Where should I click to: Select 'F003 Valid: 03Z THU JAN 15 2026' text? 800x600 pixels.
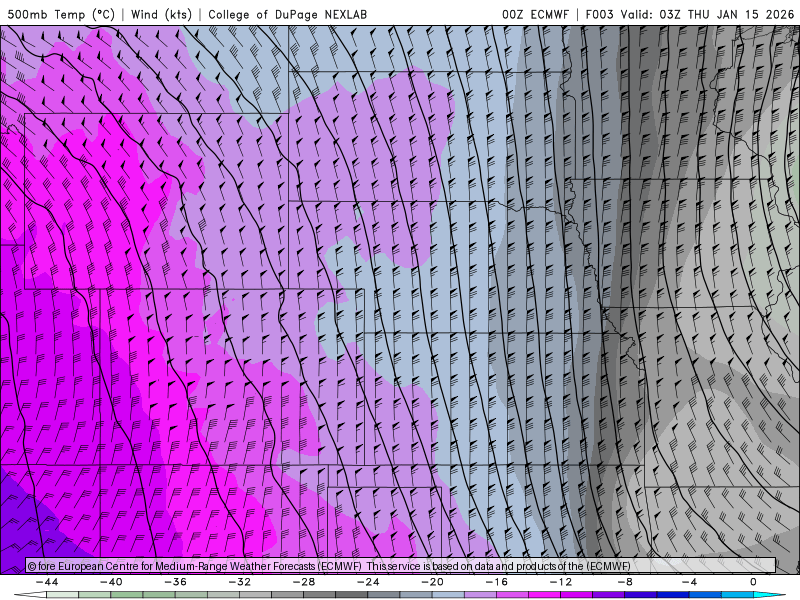690,14
